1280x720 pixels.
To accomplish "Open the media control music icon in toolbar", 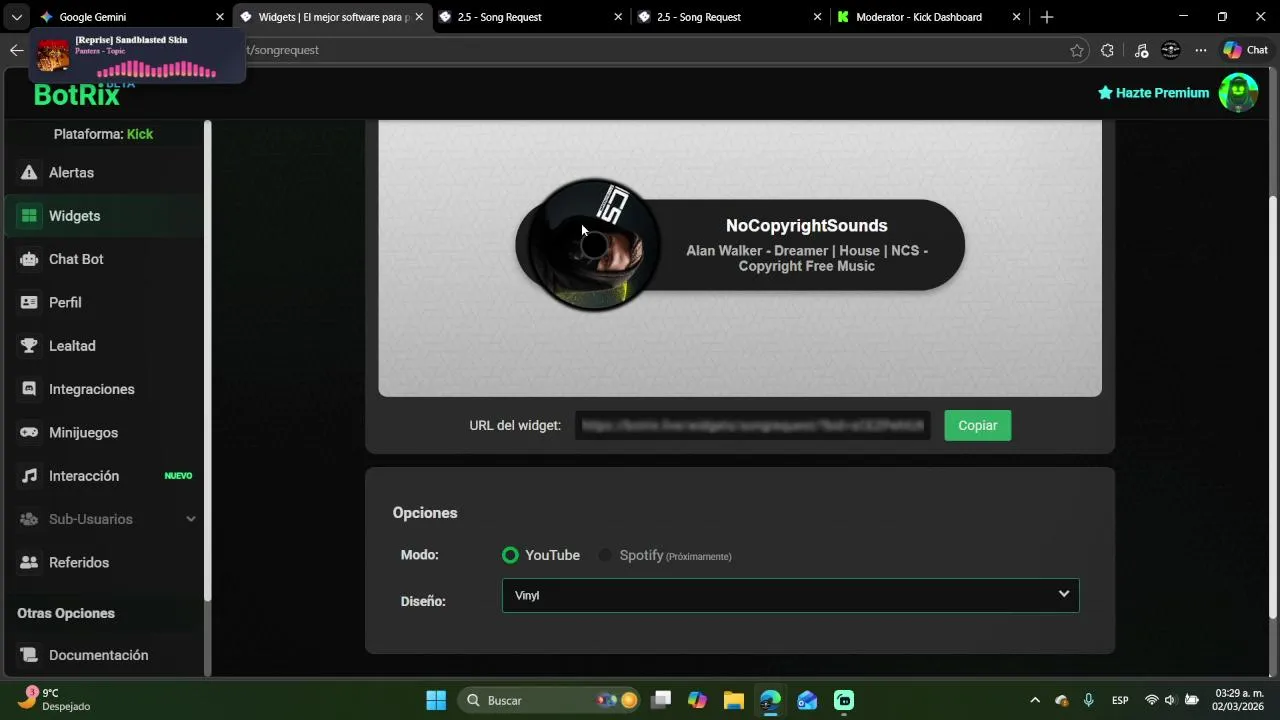I will (x=1141, y=50).
